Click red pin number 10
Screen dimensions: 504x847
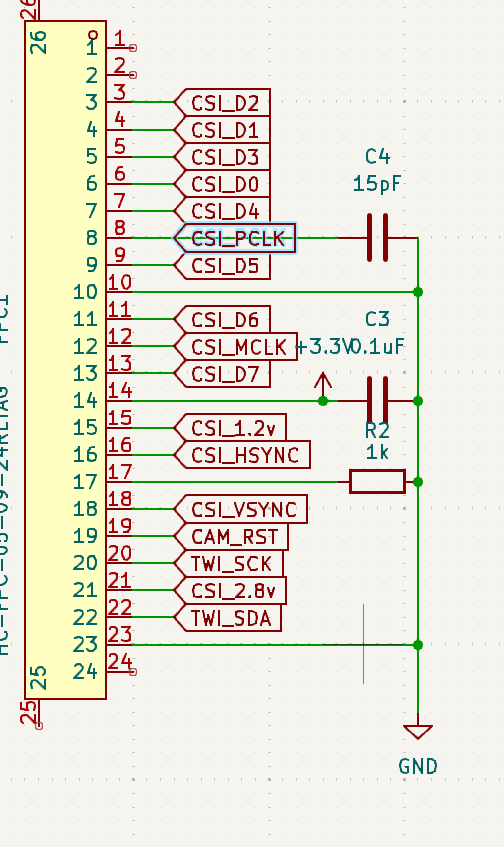click(119, 282)
